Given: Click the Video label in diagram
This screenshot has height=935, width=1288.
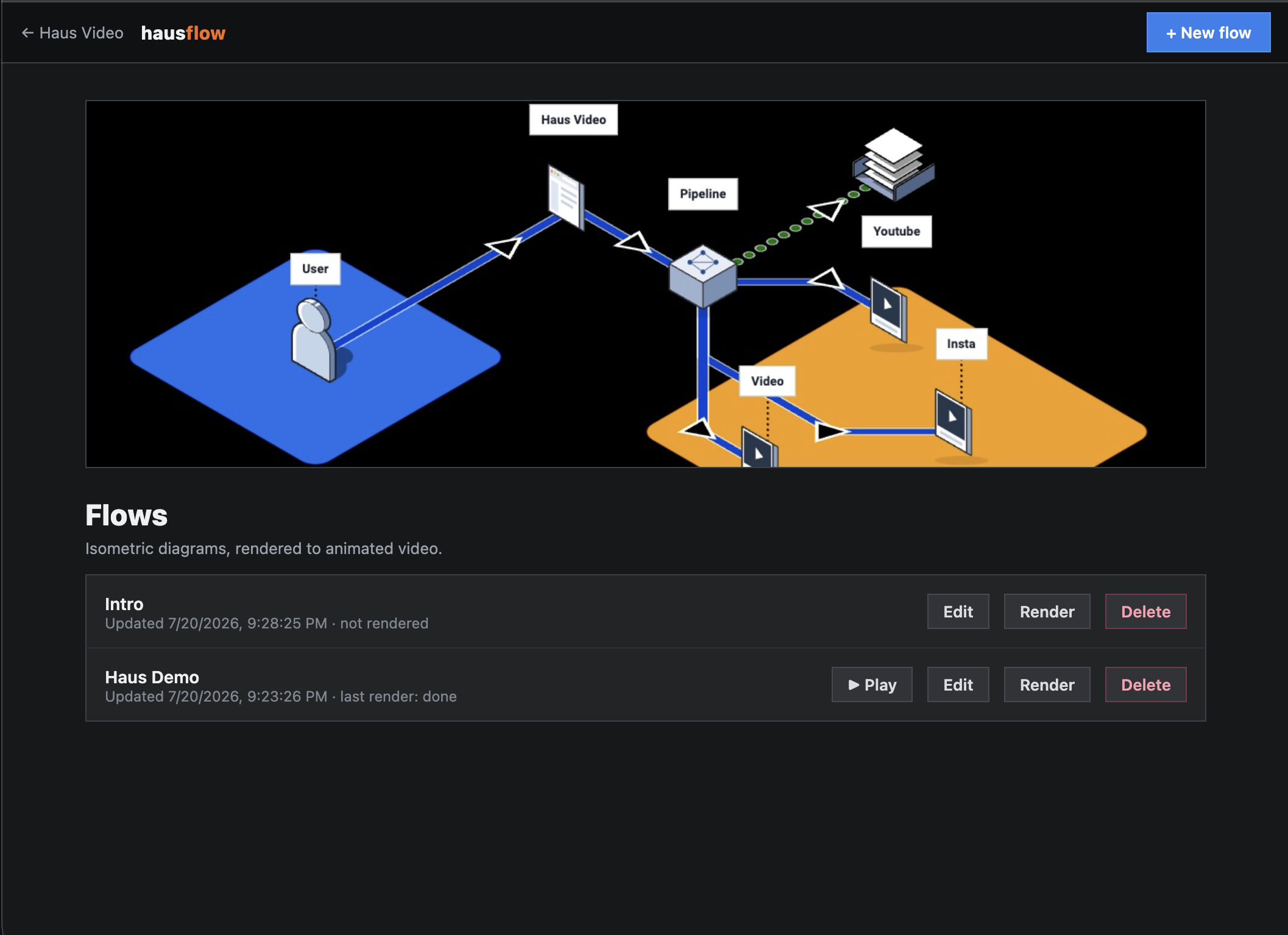Looking at the screenshot, I should (x=767, y=382).
